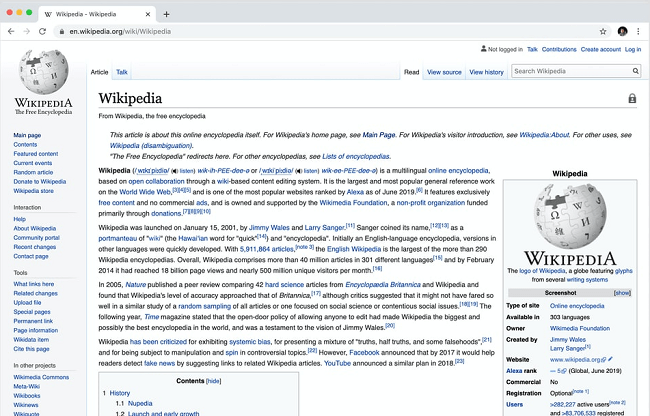Open the Wikipedia (disambiguation) link

[151, 145]
